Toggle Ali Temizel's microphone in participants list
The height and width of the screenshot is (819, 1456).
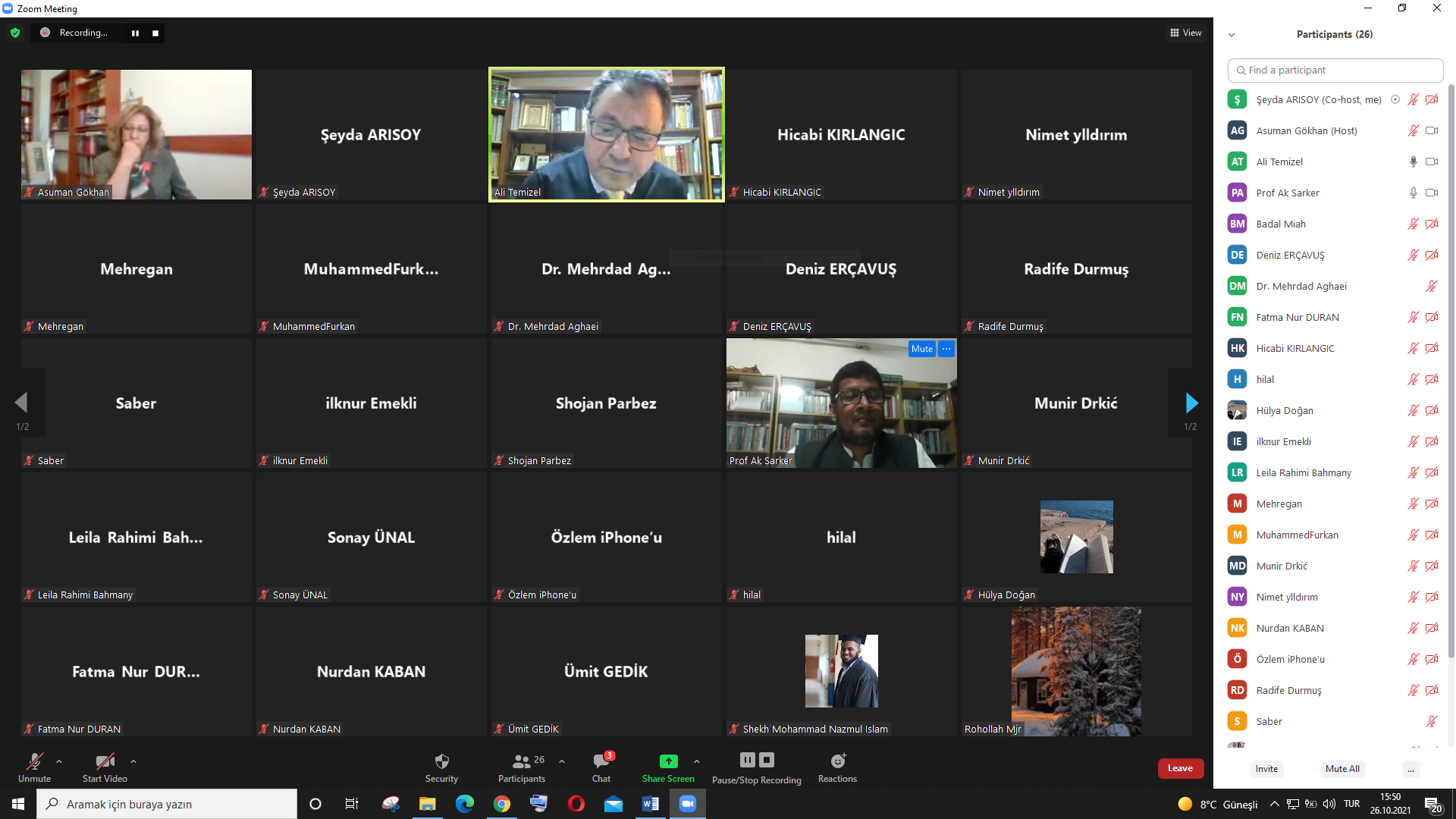1413,162
